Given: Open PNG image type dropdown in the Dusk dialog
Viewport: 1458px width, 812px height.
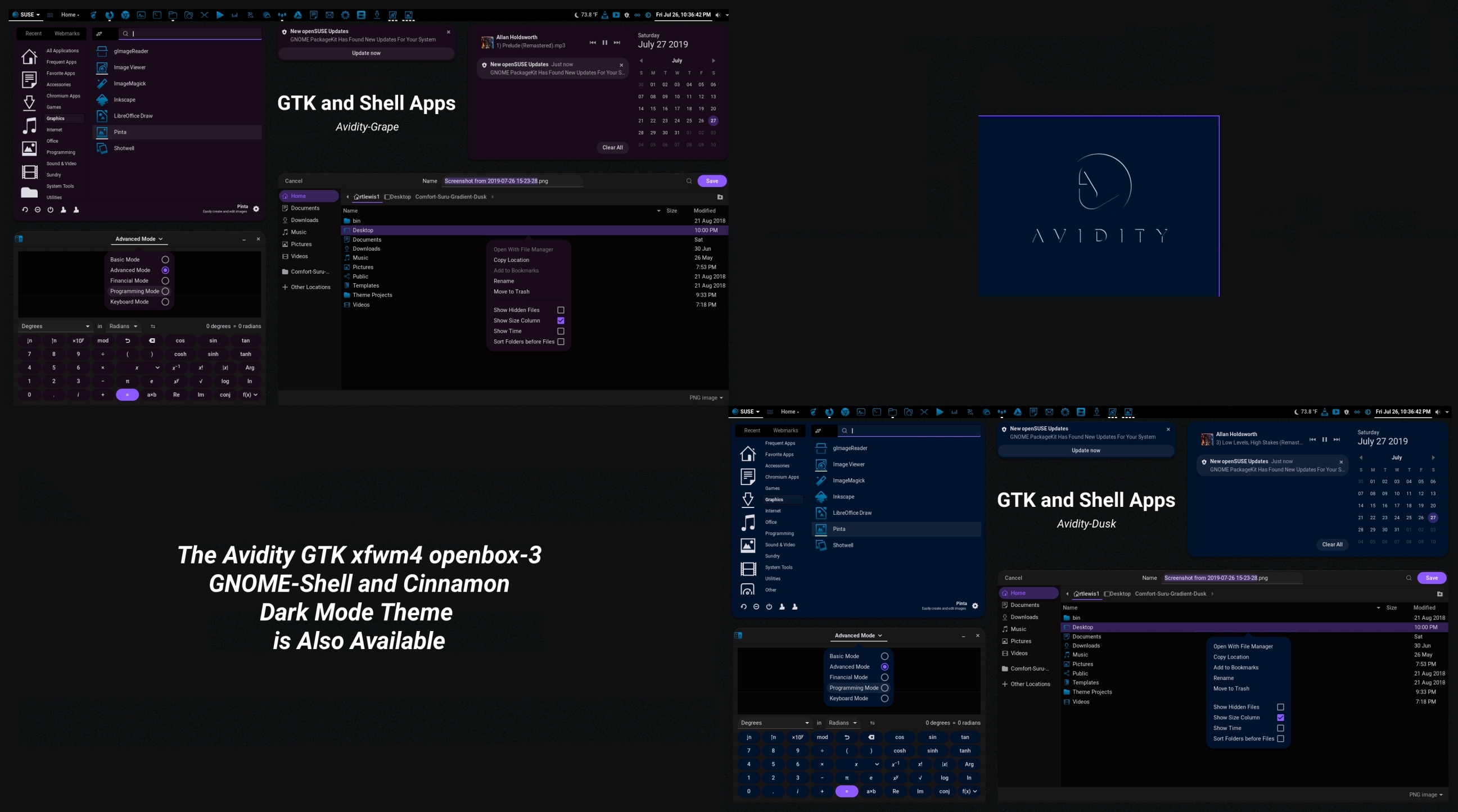Looking at the screenshot, I should coord(1425,795).
